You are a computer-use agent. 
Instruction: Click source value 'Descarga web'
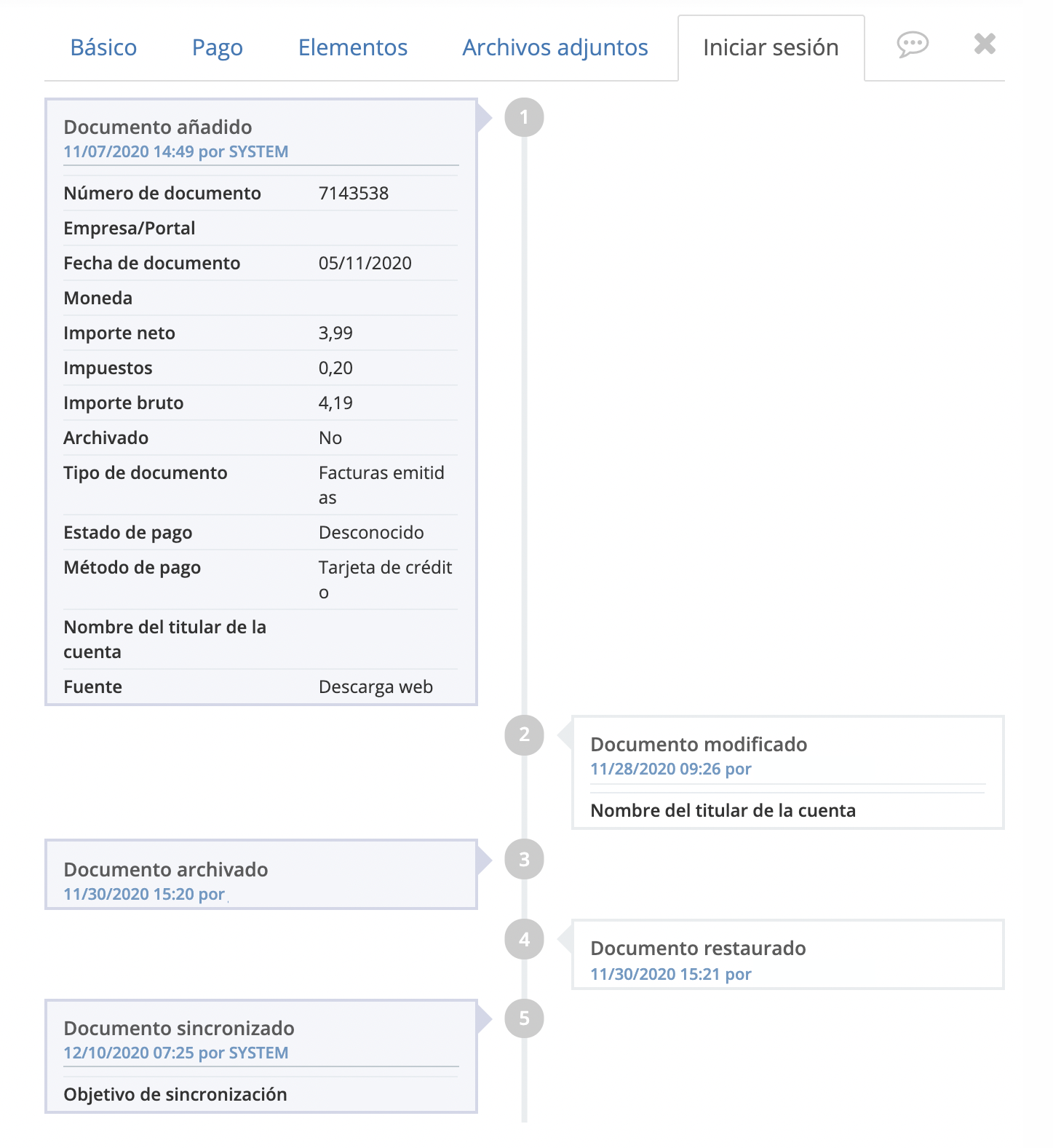coord(375,686)
